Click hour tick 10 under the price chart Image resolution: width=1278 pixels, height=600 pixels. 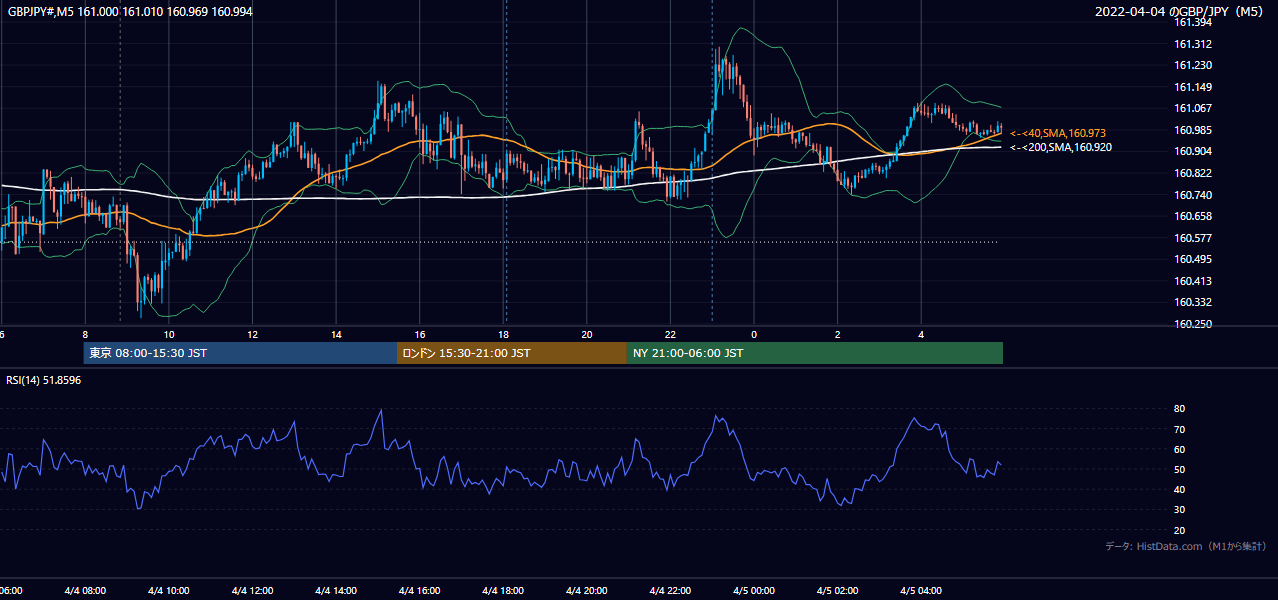pos(169,335)
